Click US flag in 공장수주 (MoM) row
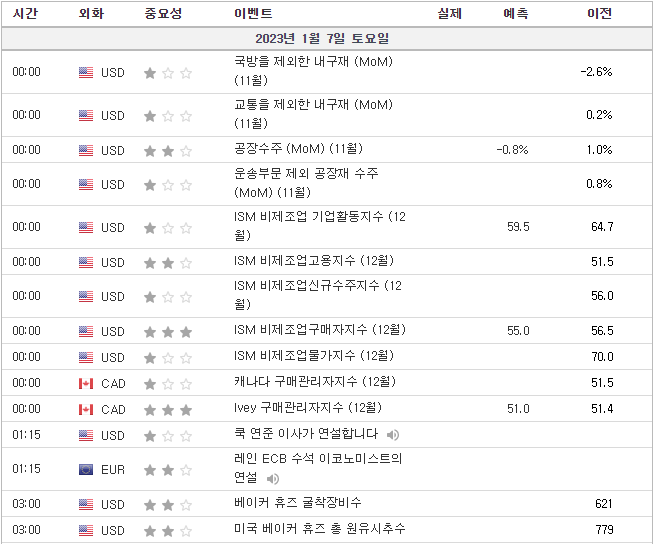The width and height of the screenshot is (654, 544). 86,150
